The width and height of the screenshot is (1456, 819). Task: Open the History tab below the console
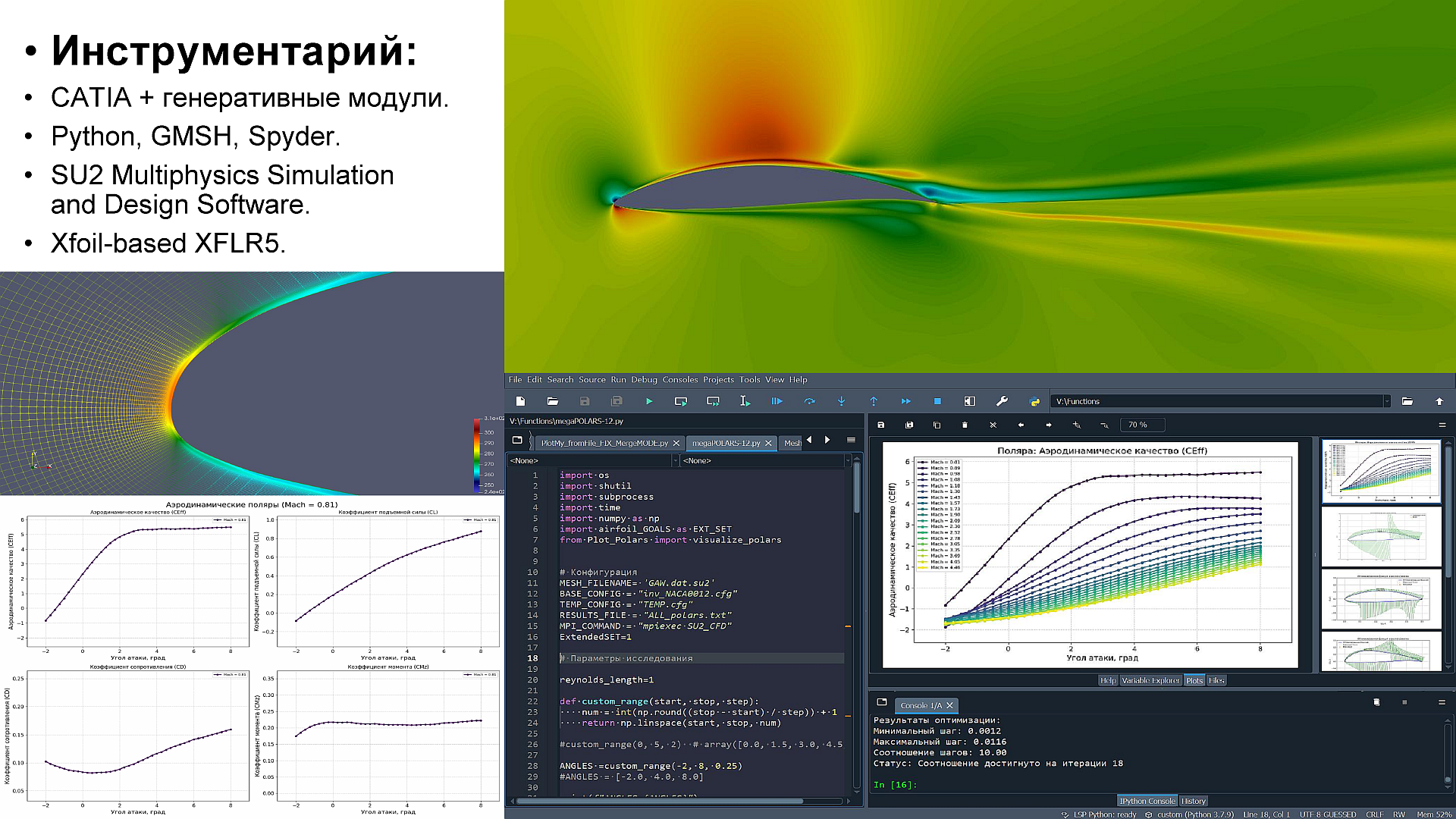[x=1193, y=801]
